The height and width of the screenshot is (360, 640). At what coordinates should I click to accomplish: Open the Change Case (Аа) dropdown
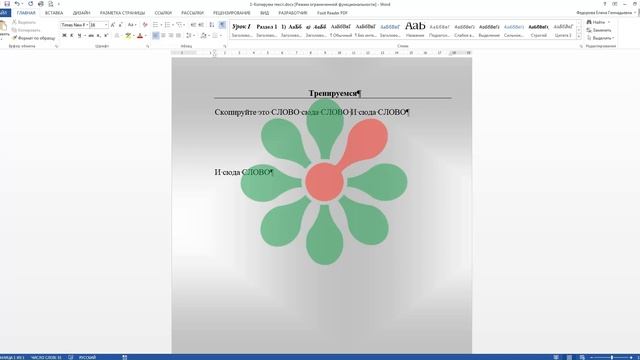tap(131, 25)
